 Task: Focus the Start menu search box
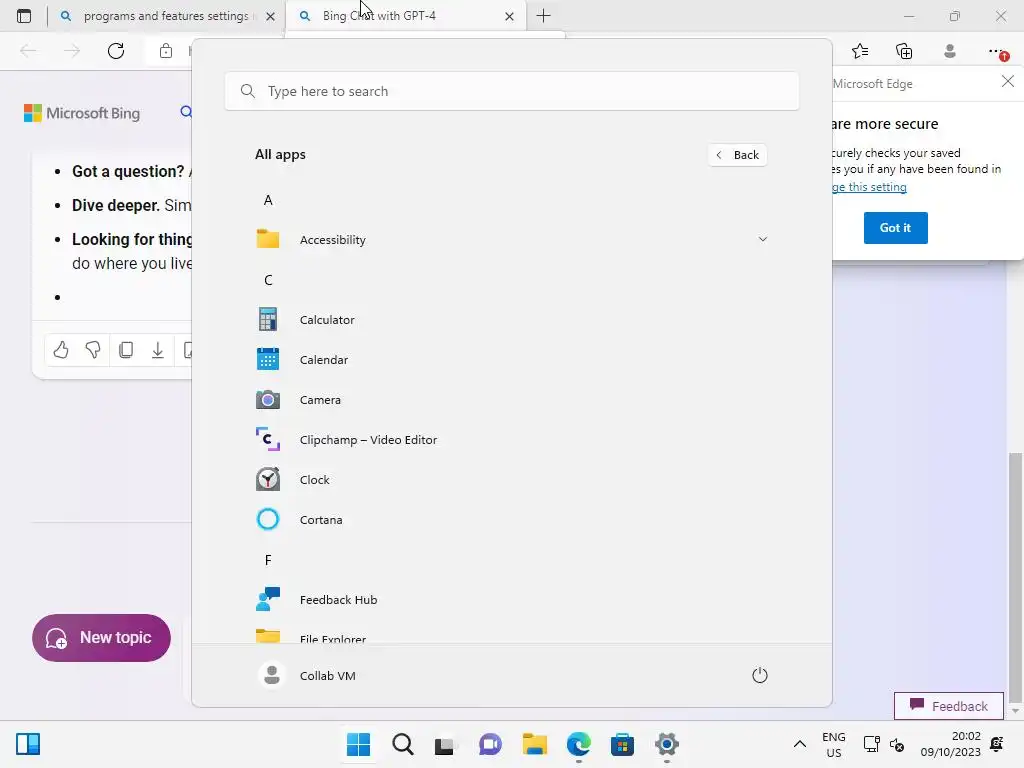(x=511, y=91)
